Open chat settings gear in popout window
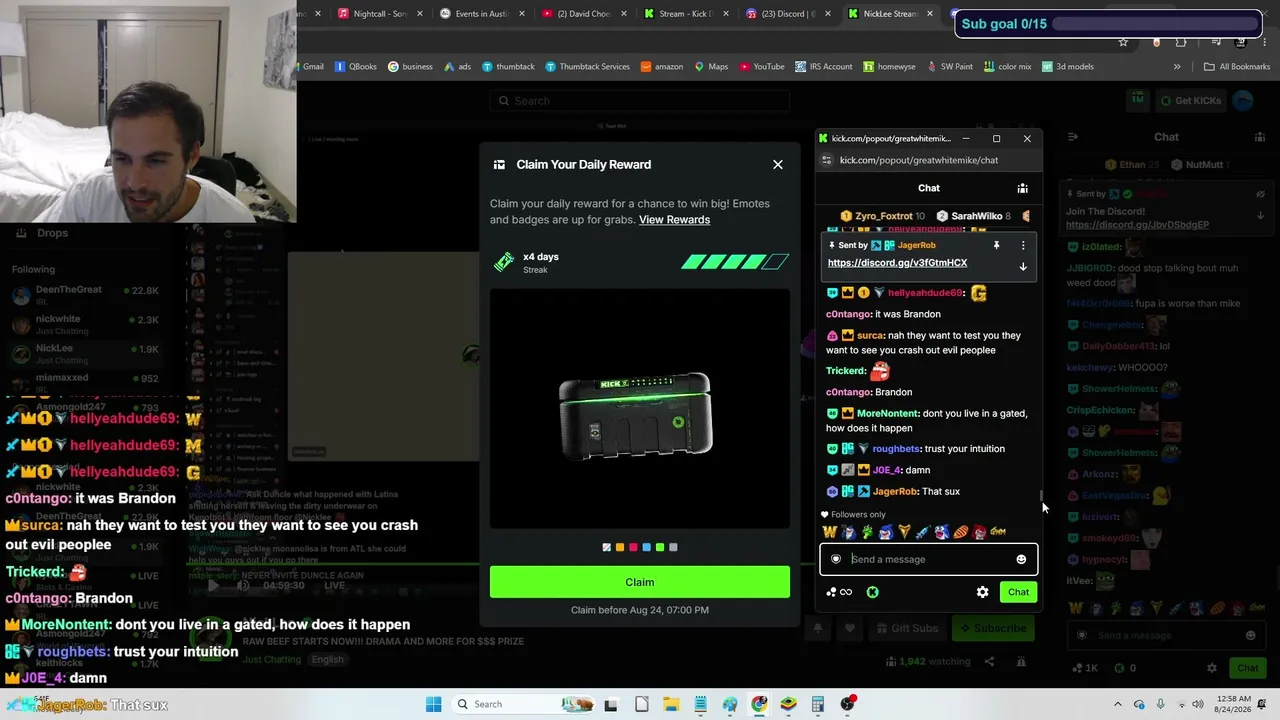 pyautogui.click(x=982, y=592)
